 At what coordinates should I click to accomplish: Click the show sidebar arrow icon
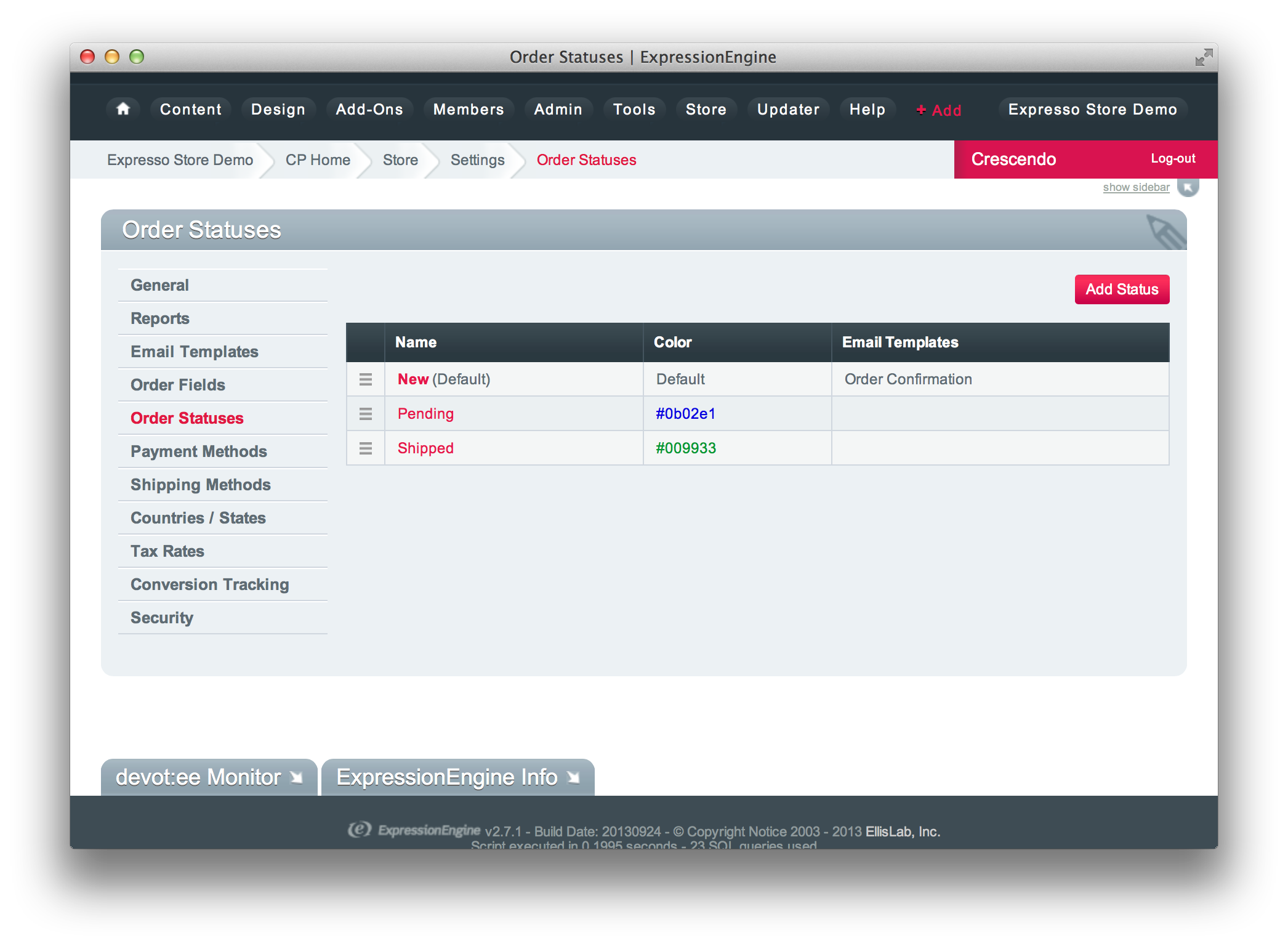(x=1188, y=187)
